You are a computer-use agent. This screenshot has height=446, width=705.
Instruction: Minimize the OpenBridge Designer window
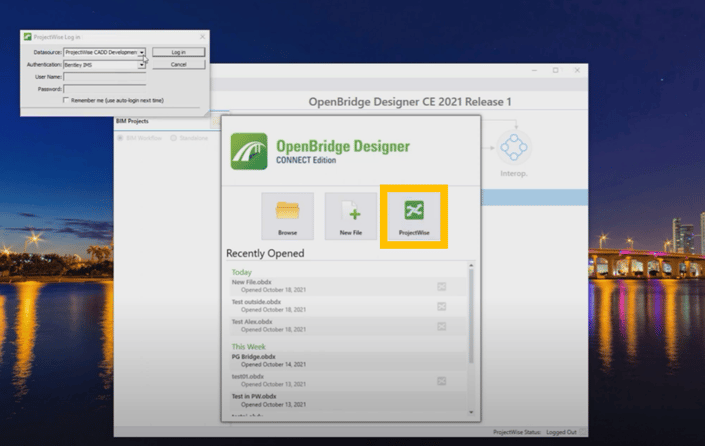pos(534,71)
